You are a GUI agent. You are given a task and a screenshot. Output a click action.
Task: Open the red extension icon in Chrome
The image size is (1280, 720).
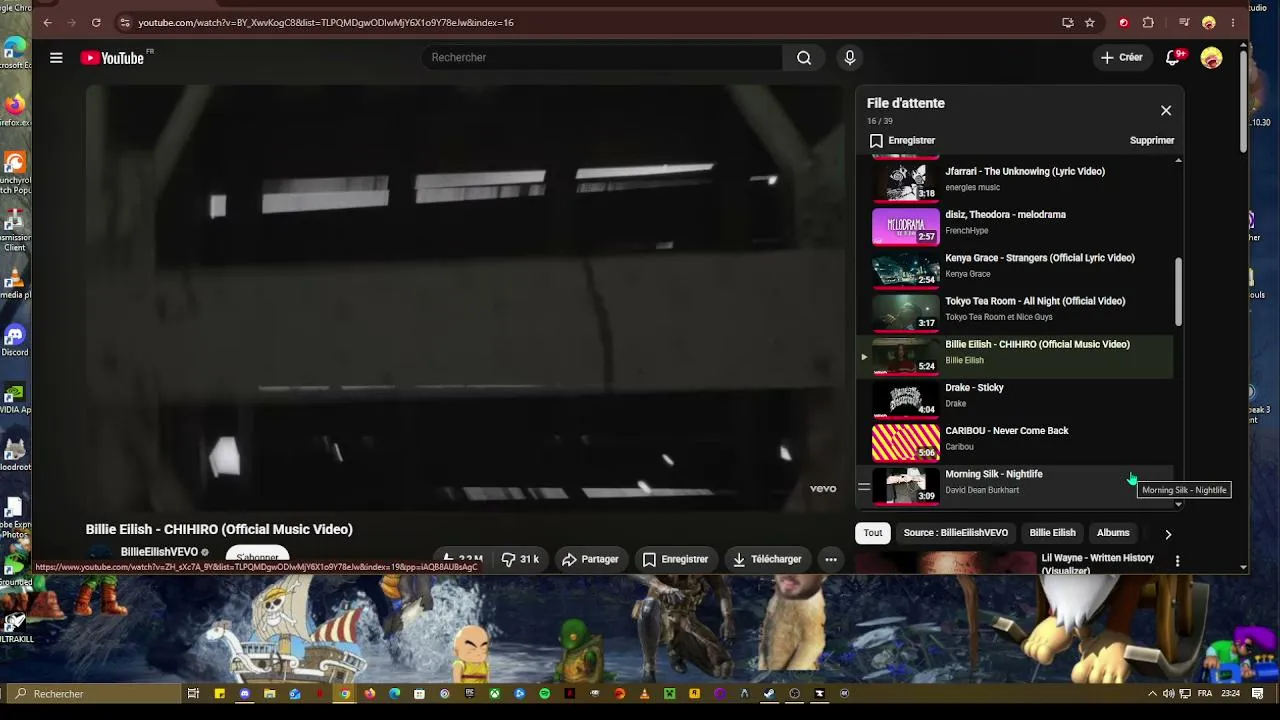(x=1123, y=22)
